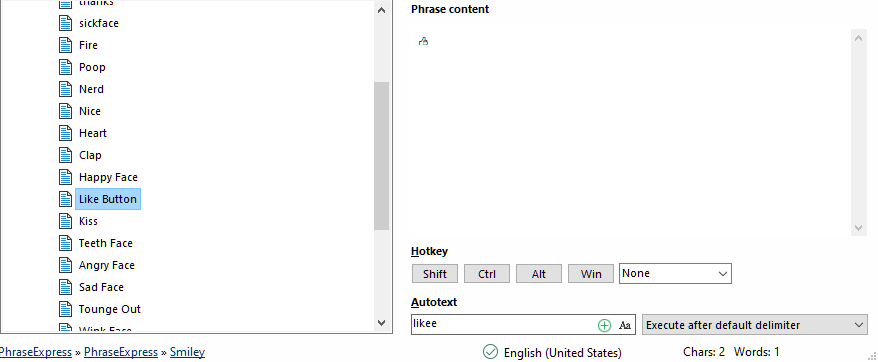Screen dimensions: 878x362
Task: Click the green spell check checkmark icon
Action: coord(490,352)
